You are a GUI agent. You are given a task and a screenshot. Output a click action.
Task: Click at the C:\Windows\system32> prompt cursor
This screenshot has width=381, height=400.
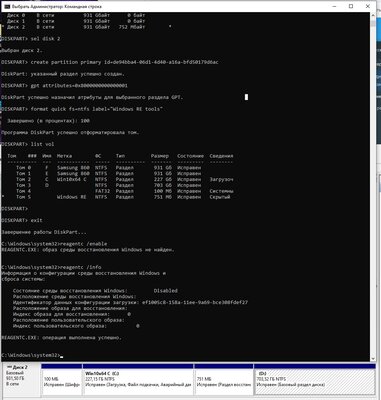tap(62, 356)
